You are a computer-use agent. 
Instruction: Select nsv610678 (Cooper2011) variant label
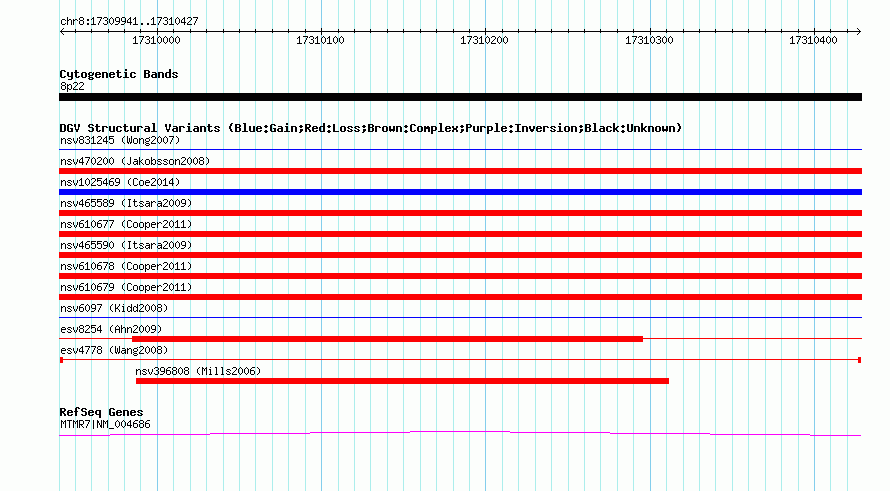126,266
